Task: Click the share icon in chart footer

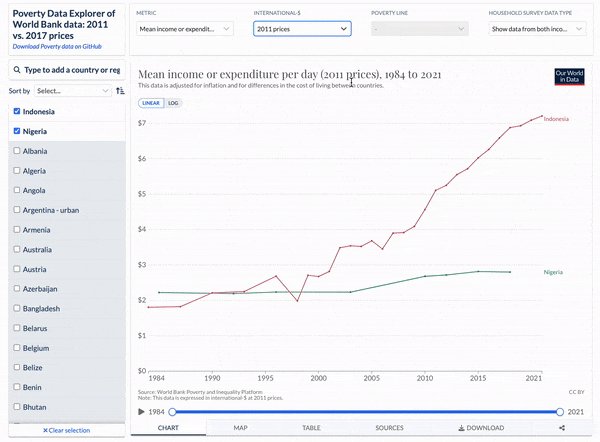Action: pyautogui.click(x=562, y=428)
